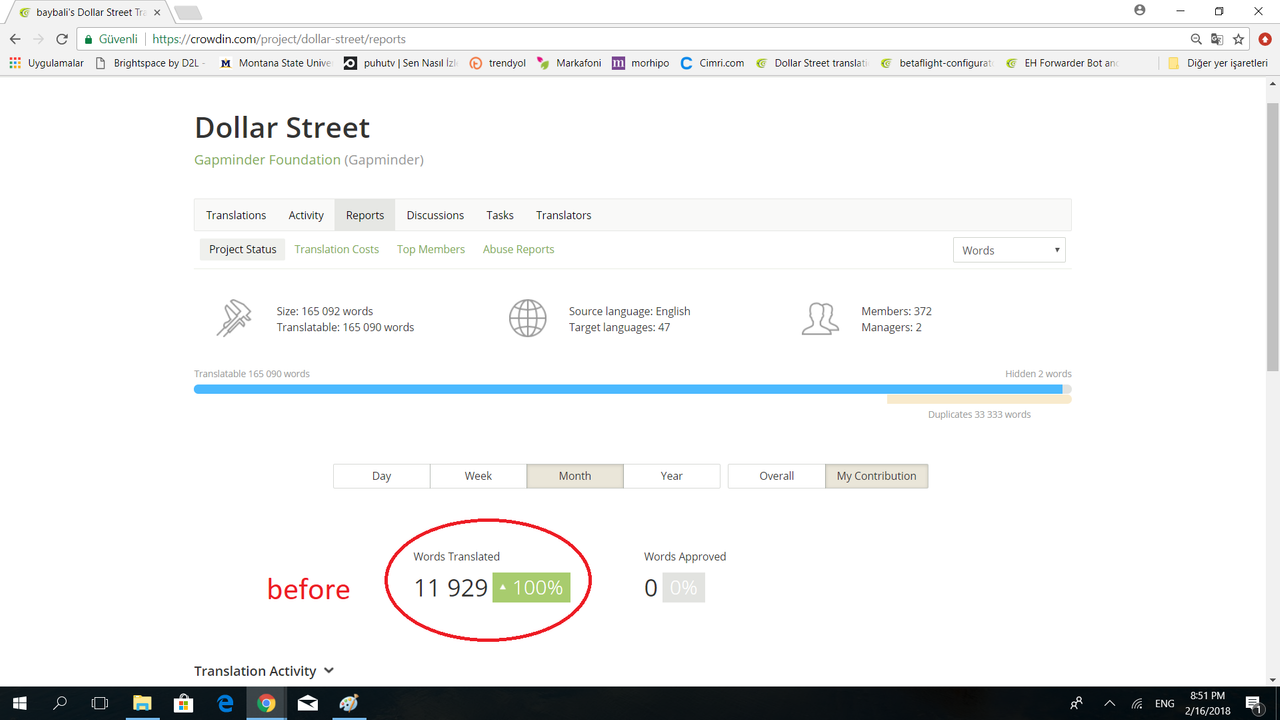Open Microsoft Store from the taskbar
This screenshot has width=1280, height=720.
point(183,703)
